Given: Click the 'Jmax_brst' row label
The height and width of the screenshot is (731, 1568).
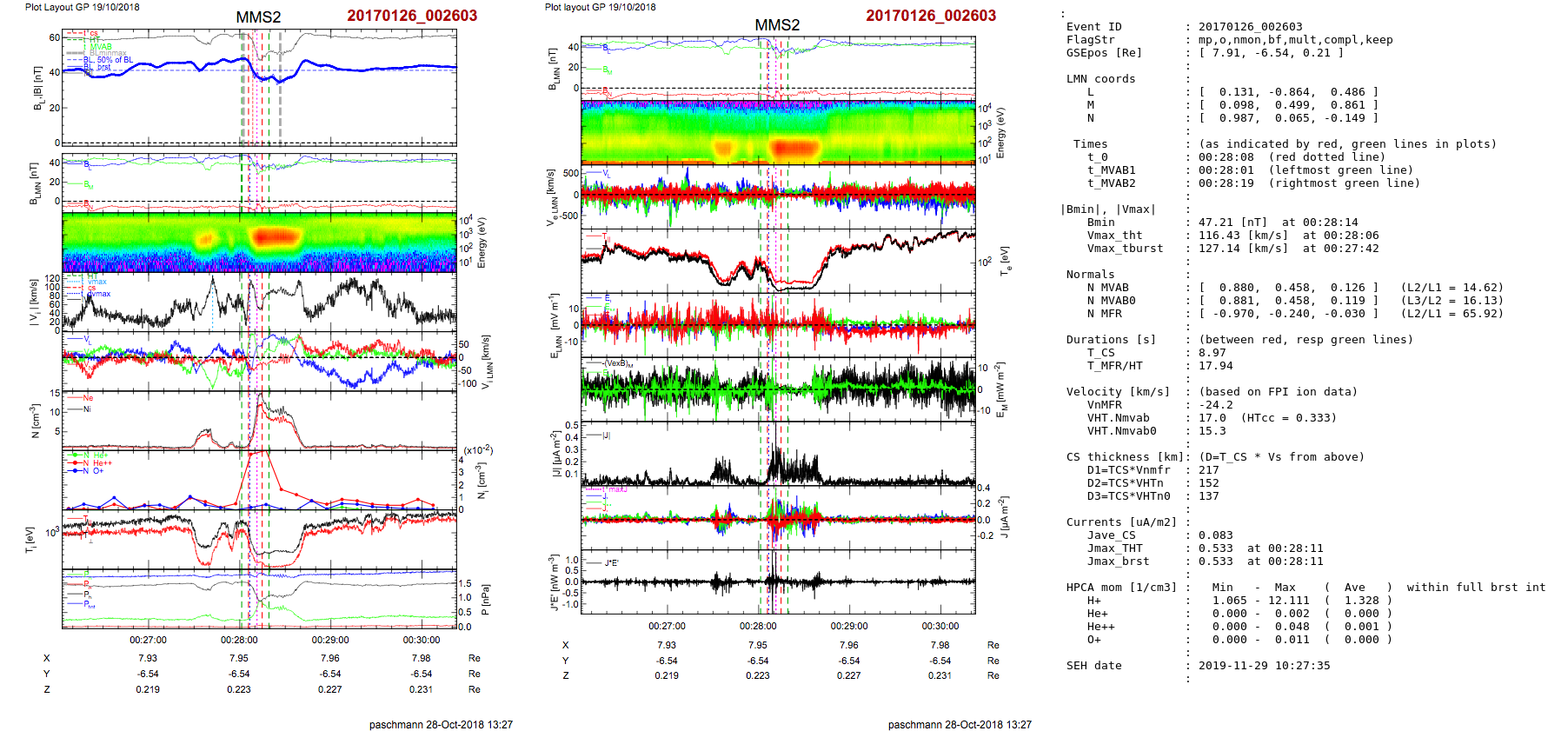Looking at the screenshot, I should click(1118, 562).
